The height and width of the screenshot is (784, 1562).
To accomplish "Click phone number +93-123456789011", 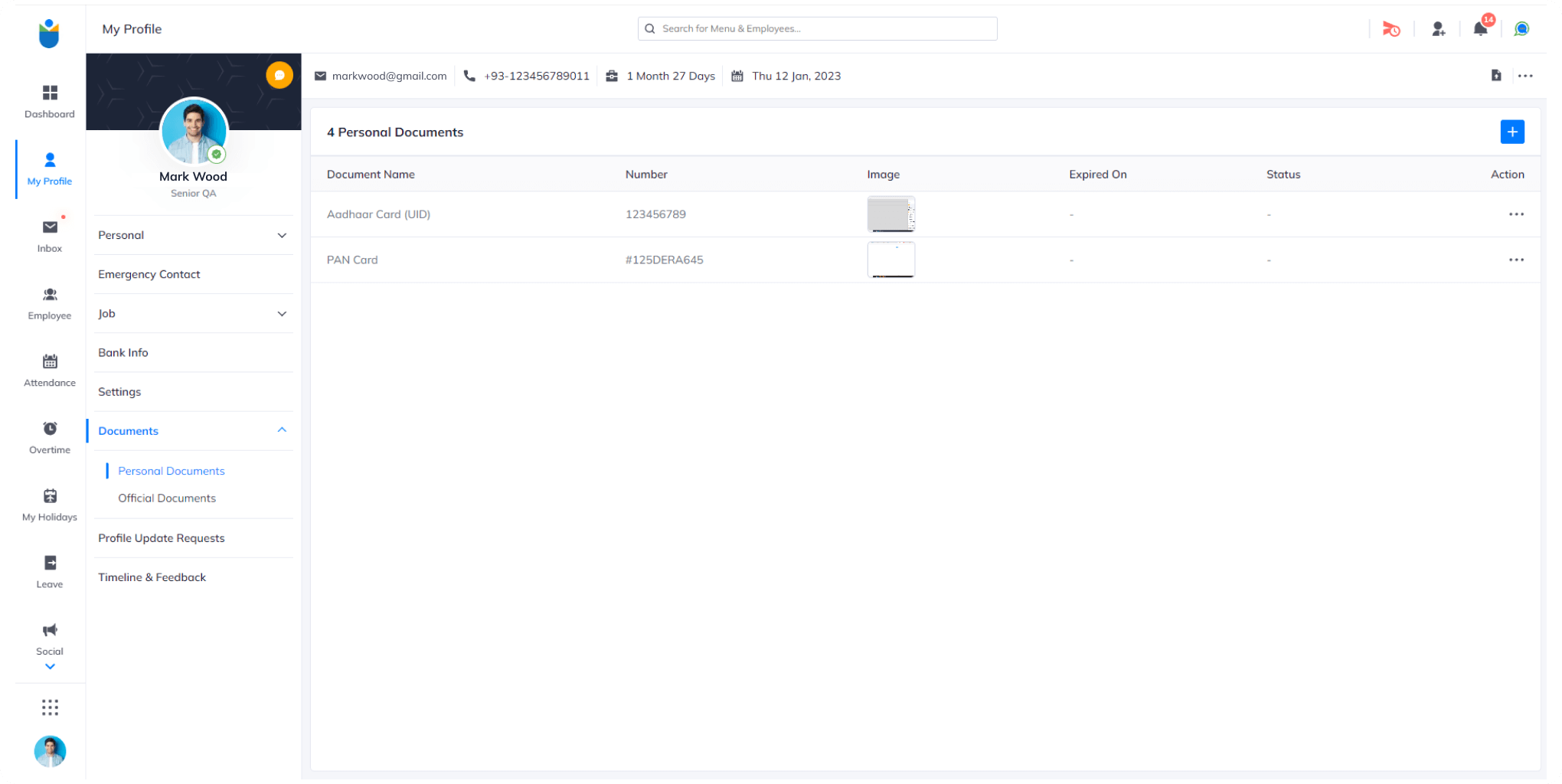I will pos(537,76).
